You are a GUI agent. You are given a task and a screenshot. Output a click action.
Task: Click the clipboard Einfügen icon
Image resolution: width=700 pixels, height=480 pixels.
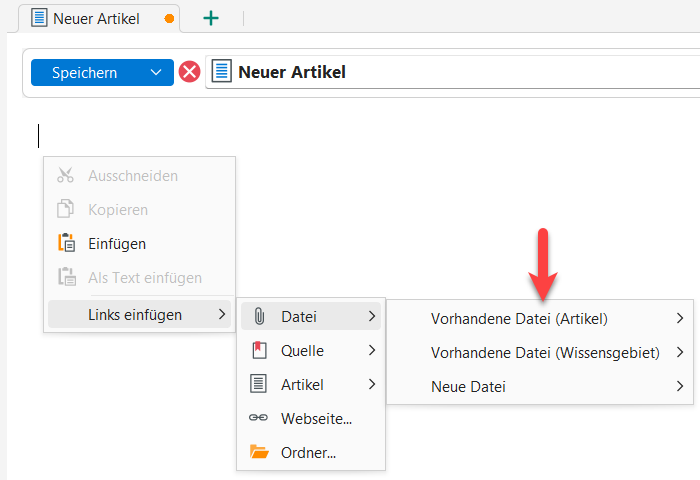66,243
